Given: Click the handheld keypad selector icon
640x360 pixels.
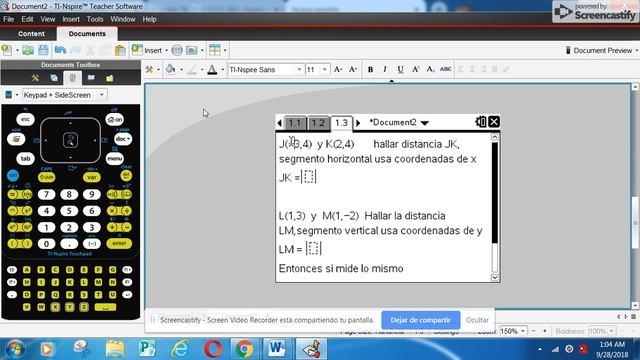Looking at the screenshot, I should [x=9, y=95].
